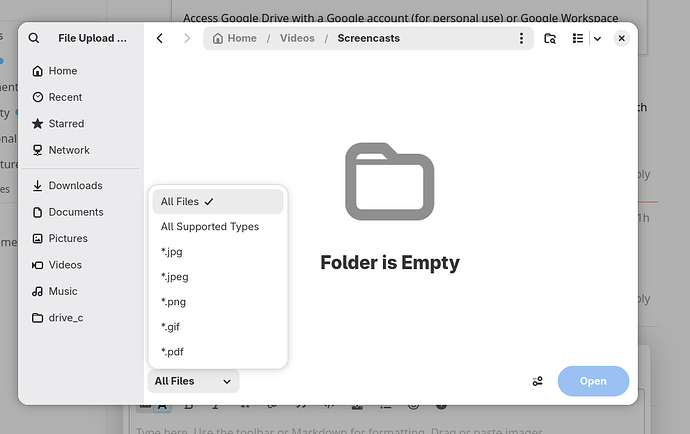Open Music folder in sidebar

click(x=81, y=291)
